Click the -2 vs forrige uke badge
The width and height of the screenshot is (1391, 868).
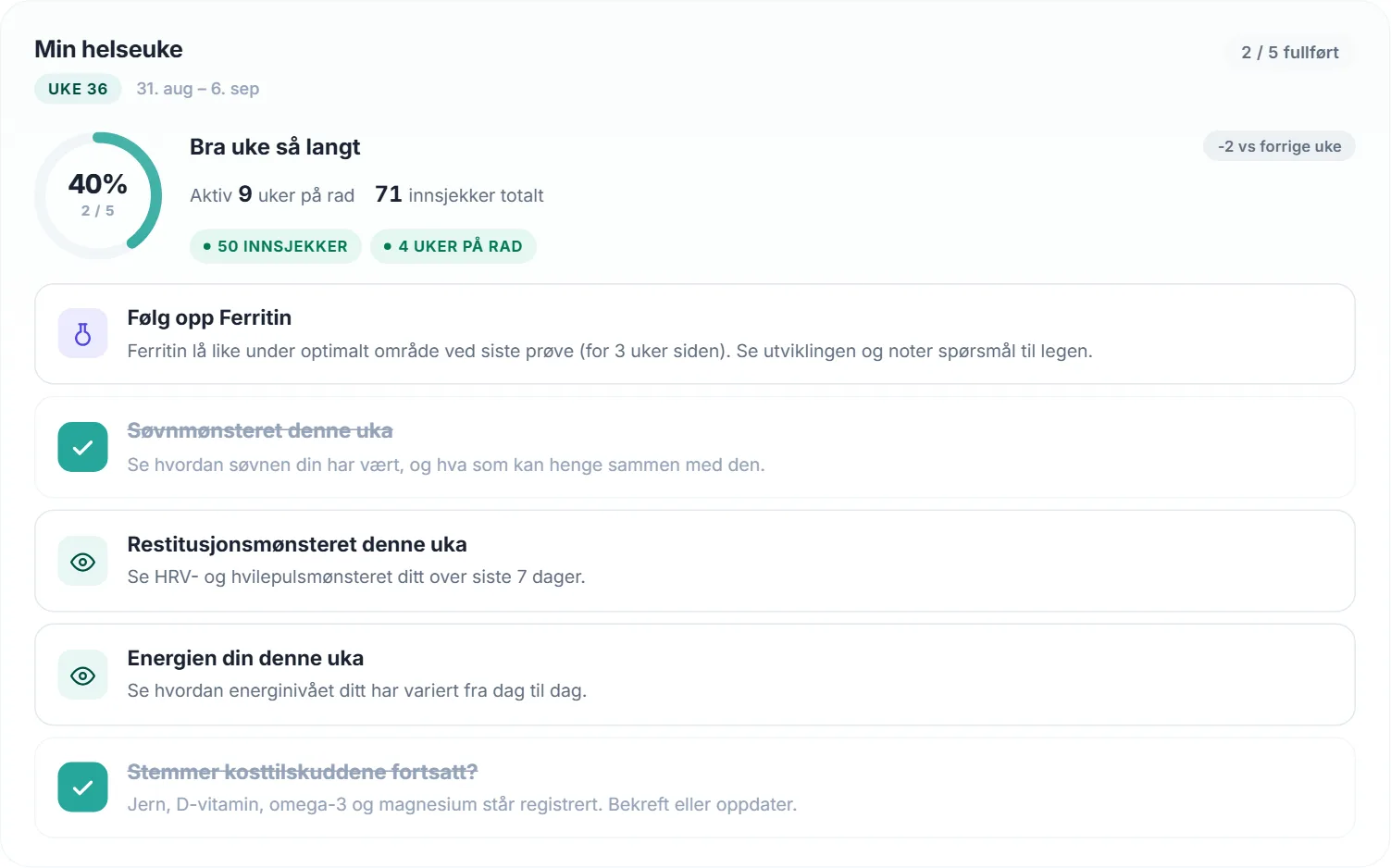[1279, 146]
